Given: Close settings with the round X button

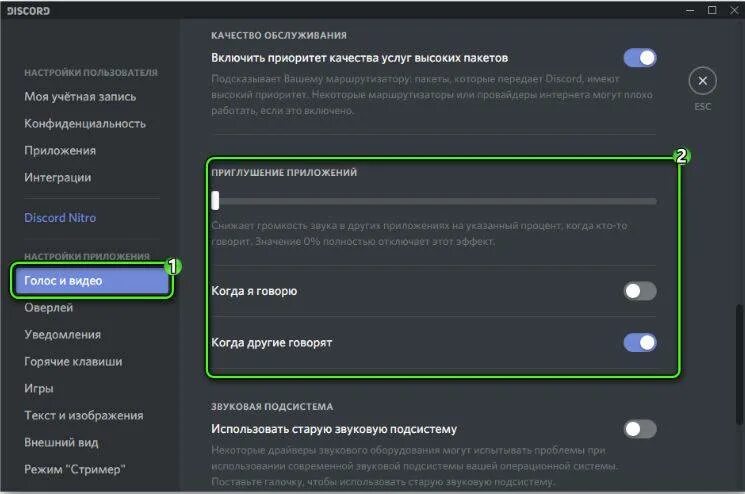Looking at the screenshot, I should (x=702, y=81).
